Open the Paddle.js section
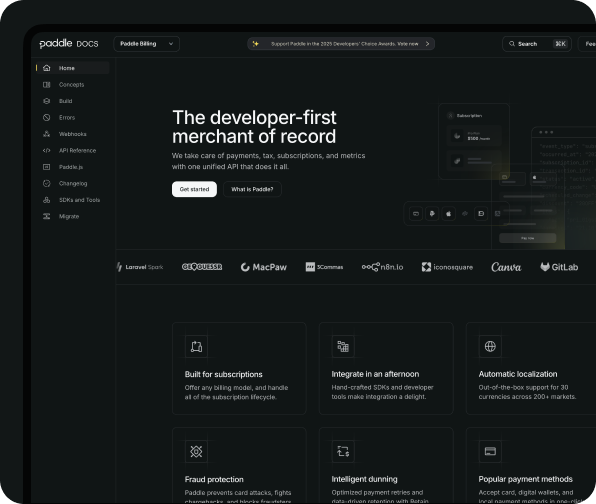The image size is (596, 504). [x=71, y=167]
